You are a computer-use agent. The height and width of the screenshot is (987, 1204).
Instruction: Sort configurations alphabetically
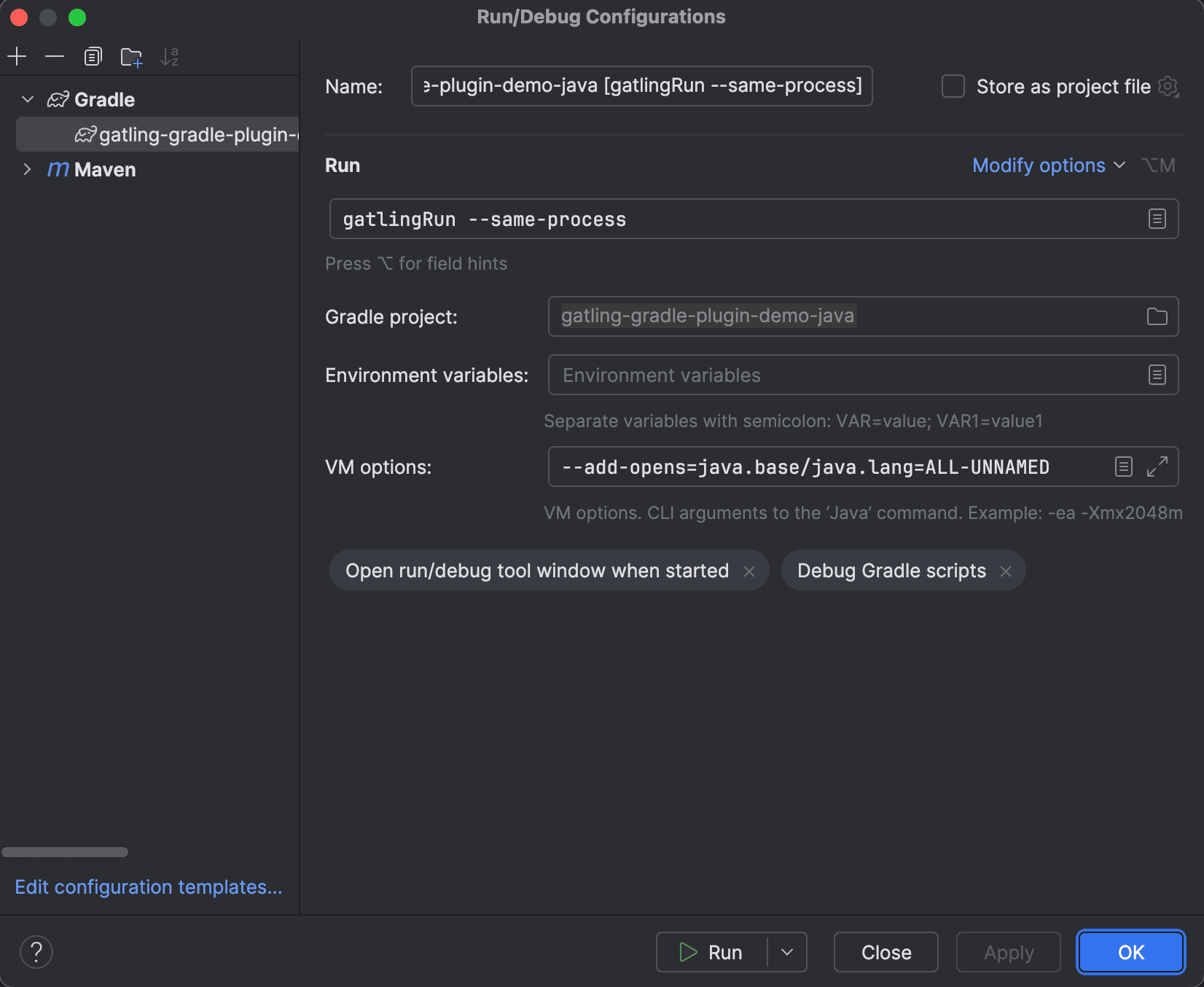pyautogui.click(x=170, y=56)
